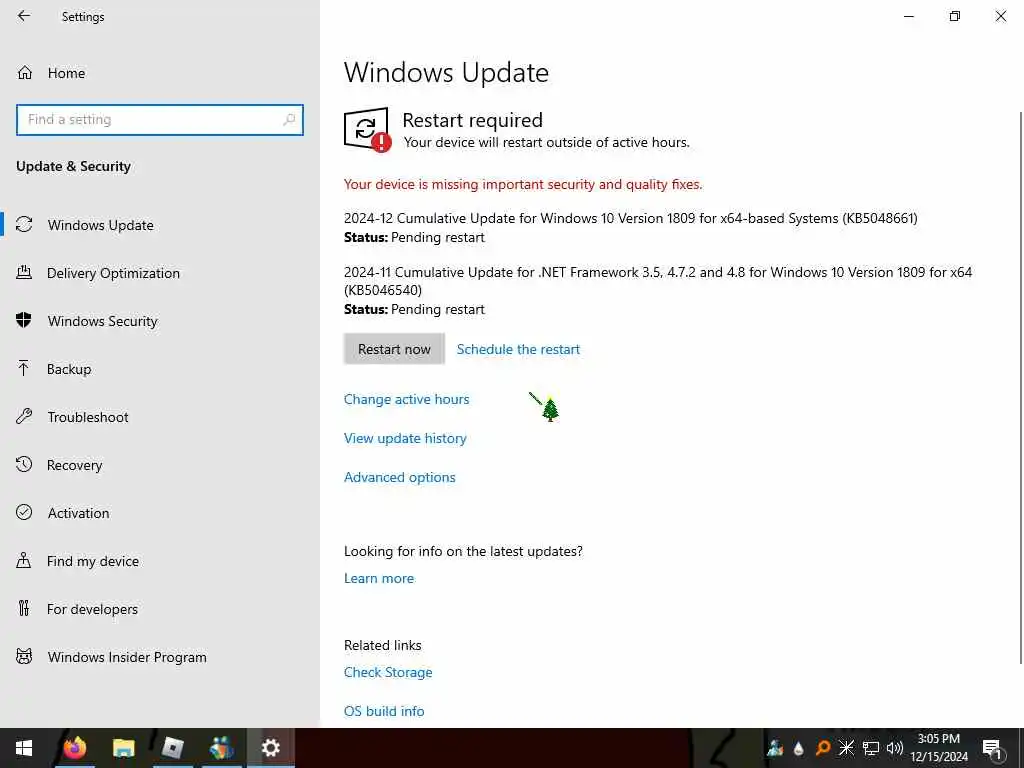Click the Recovery clock icon
1024x768 pixels.
24,464
